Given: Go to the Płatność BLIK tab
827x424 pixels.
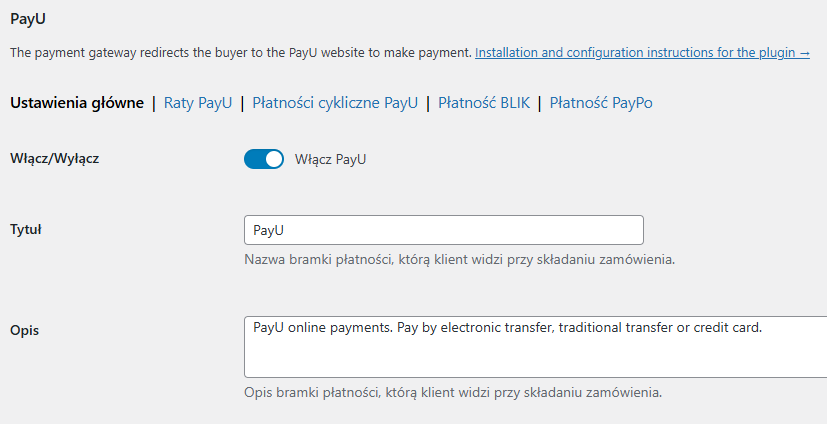Looking at the screenshot, I should (484, 102).
